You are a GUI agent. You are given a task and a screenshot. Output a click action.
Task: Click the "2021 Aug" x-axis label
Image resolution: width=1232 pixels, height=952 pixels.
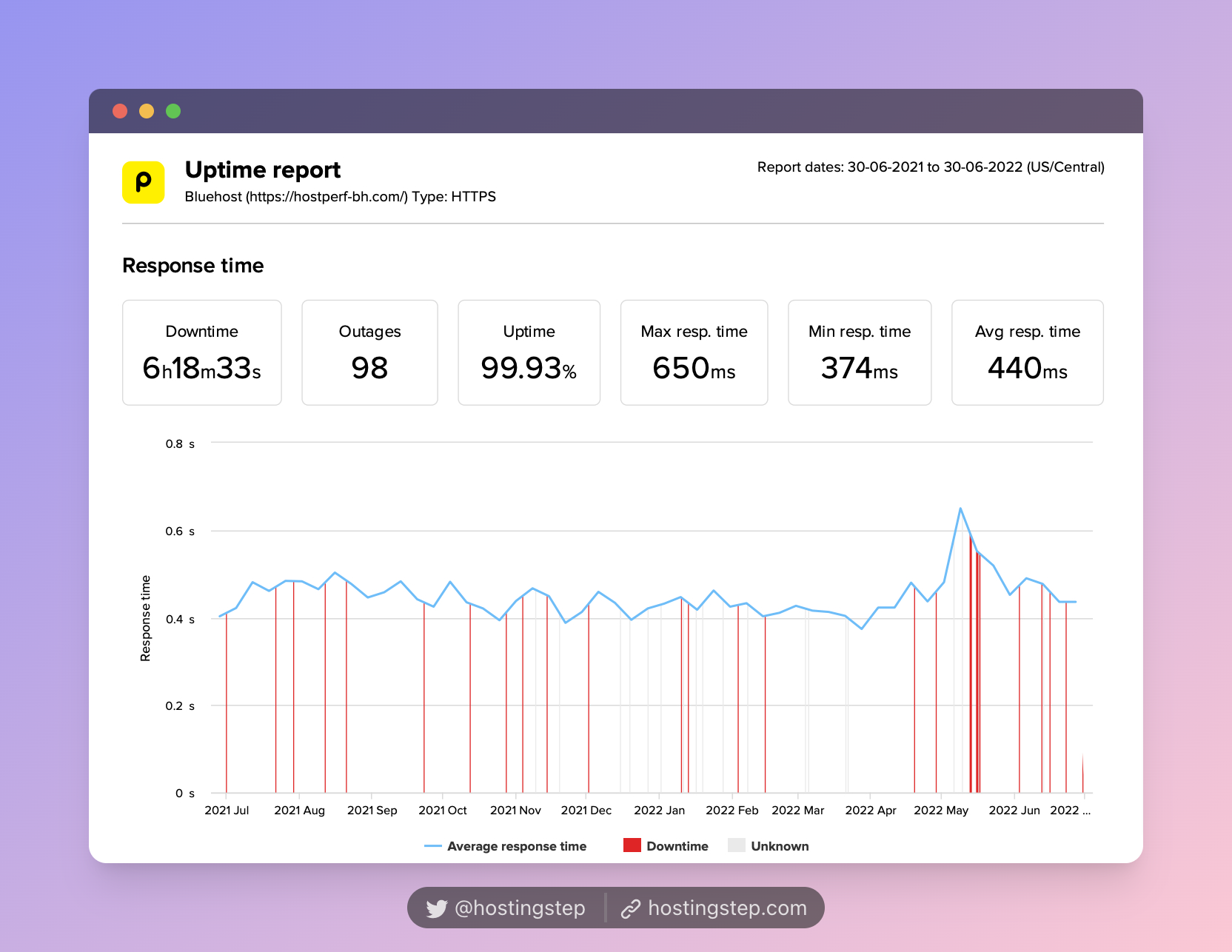point(299,811)
